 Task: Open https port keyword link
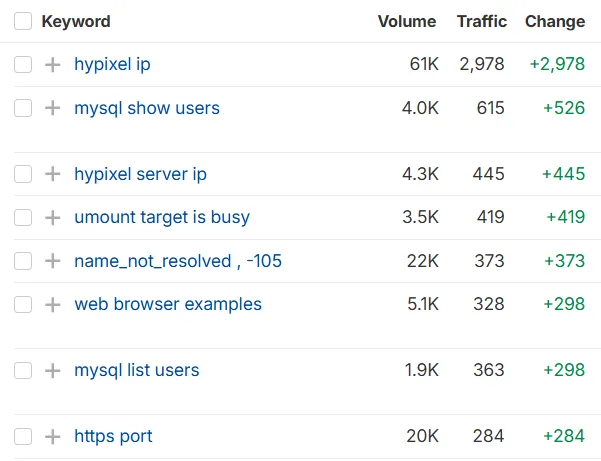point(113,436)
